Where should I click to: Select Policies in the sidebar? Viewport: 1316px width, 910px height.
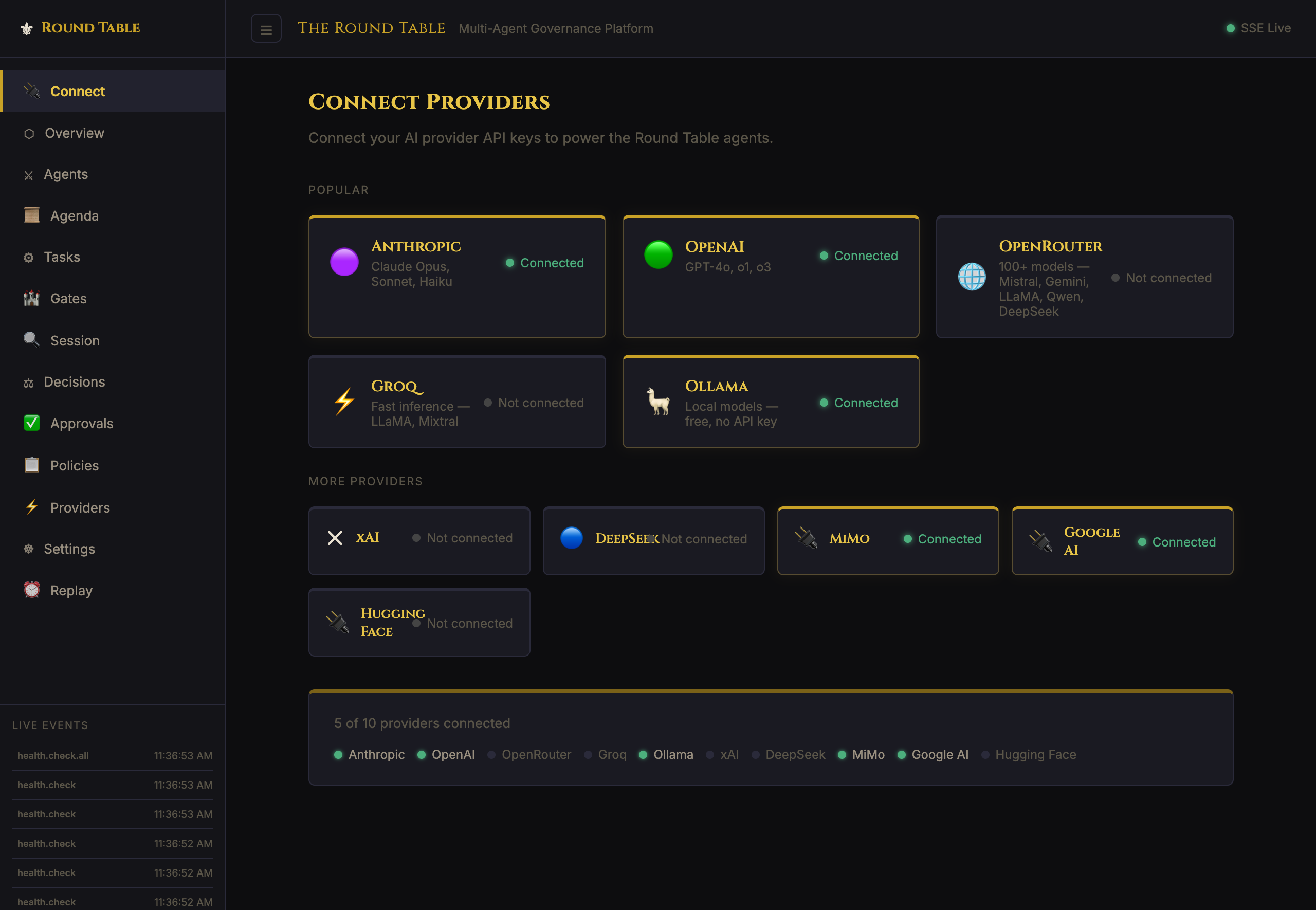click(114, 466)
